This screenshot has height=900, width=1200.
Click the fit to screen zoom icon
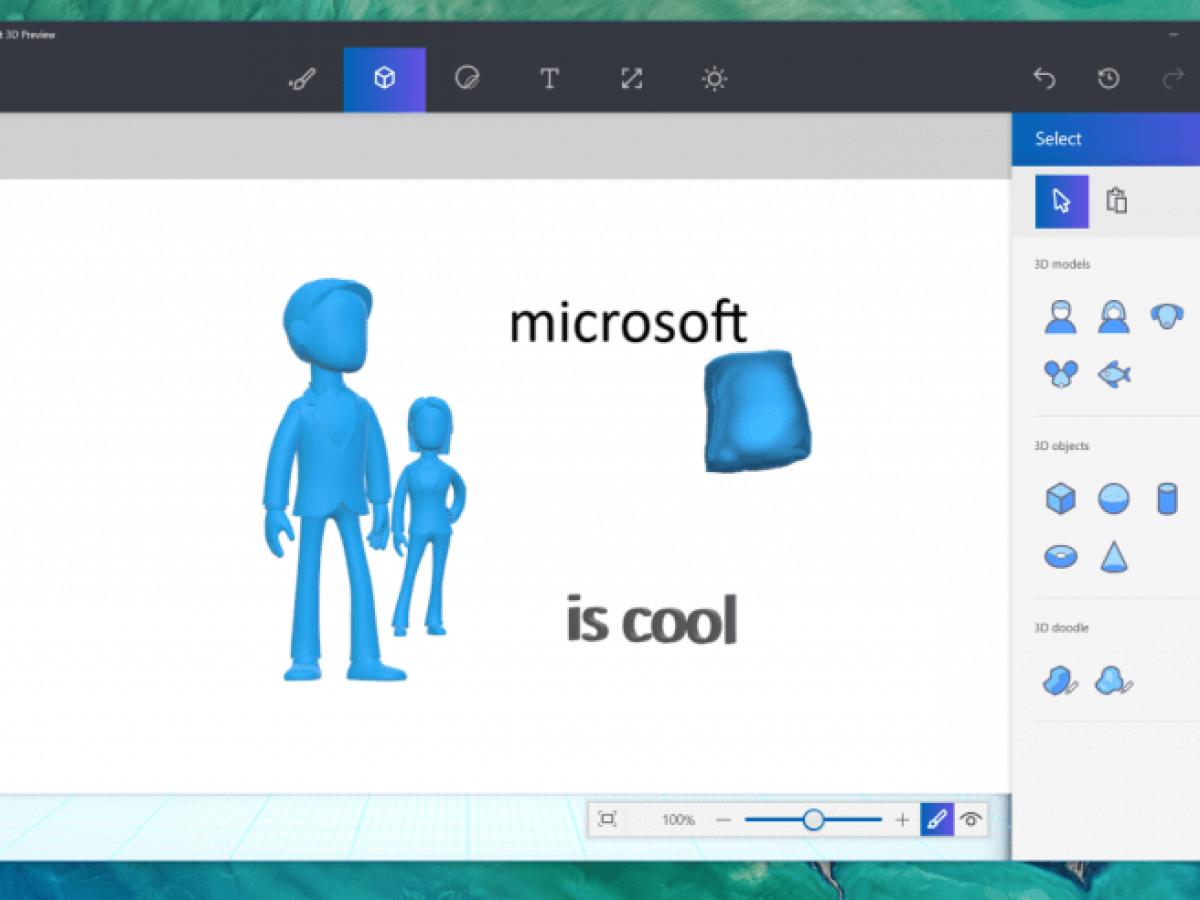(607, 820)
